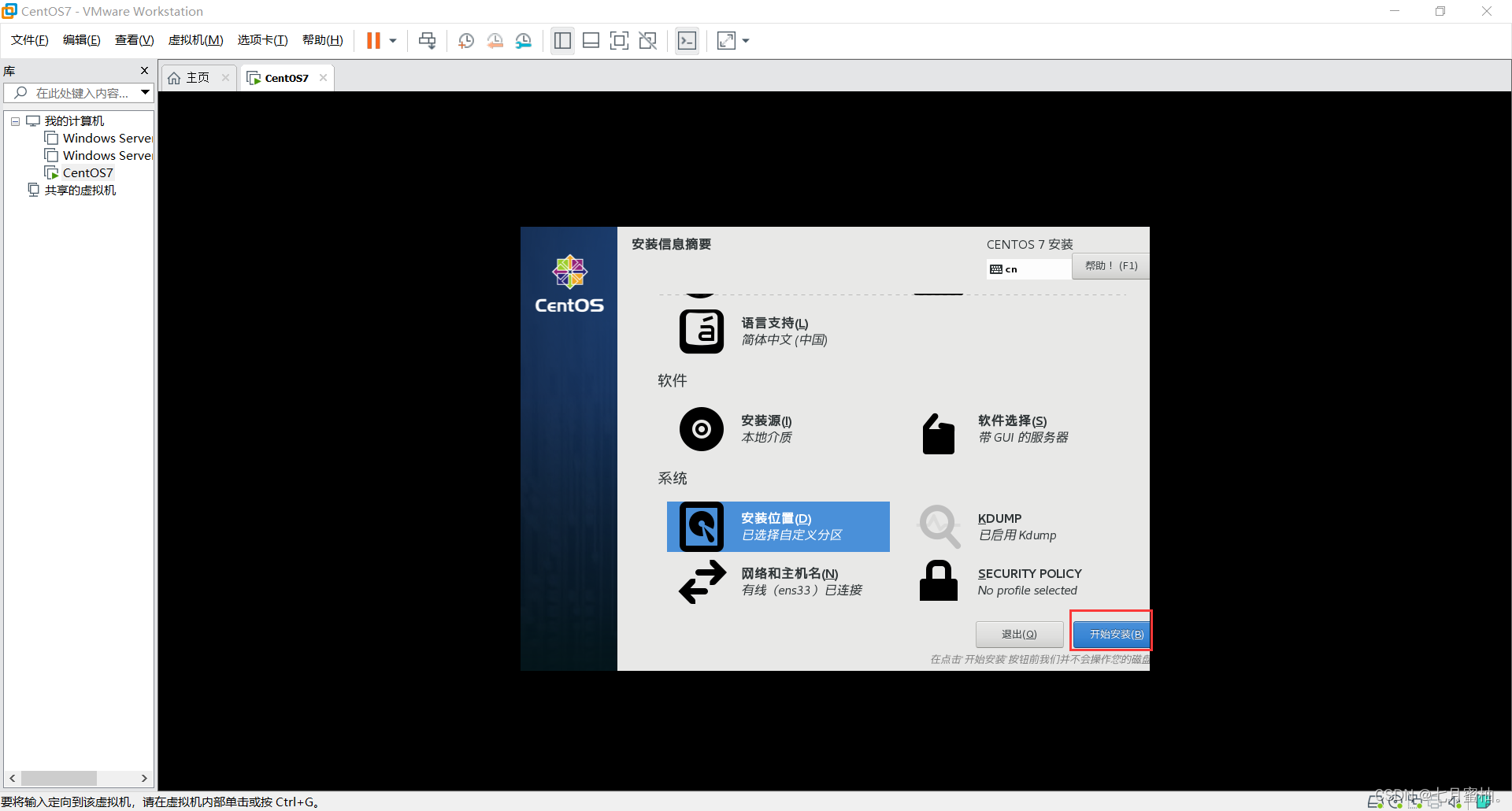This screenshot has height=811, width=1512.
Task: Open SECURITY POLICY lock icon
Action: pos(939,580)
